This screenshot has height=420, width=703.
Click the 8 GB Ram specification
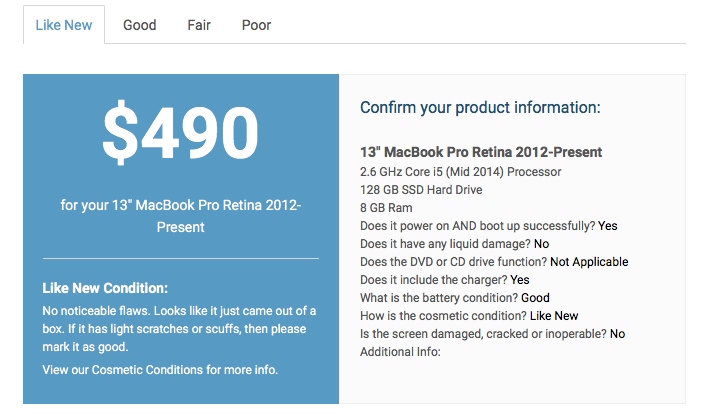click(x=386, y=208)
